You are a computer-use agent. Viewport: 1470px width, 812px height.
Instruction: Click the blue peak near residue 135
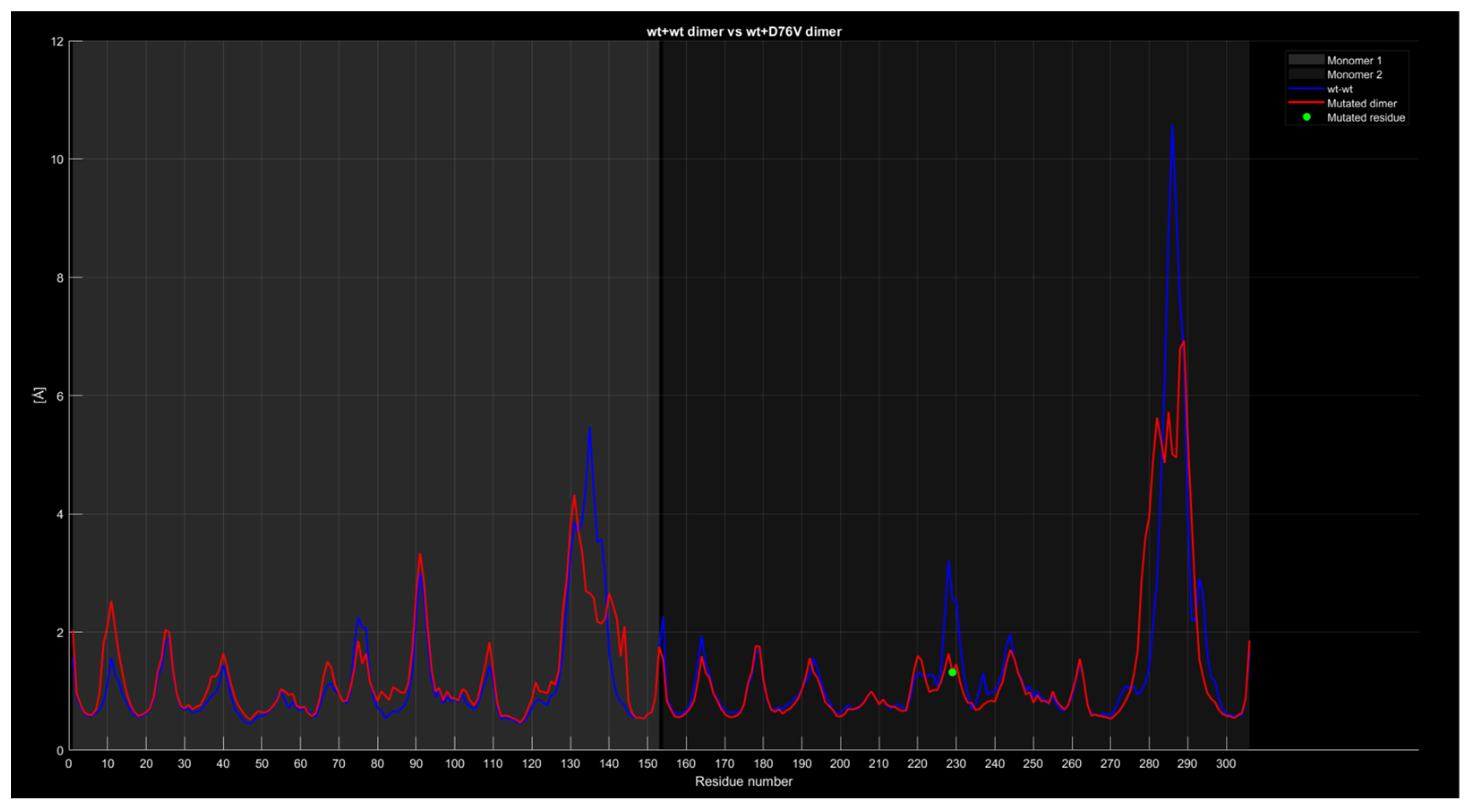click(590, 428)
